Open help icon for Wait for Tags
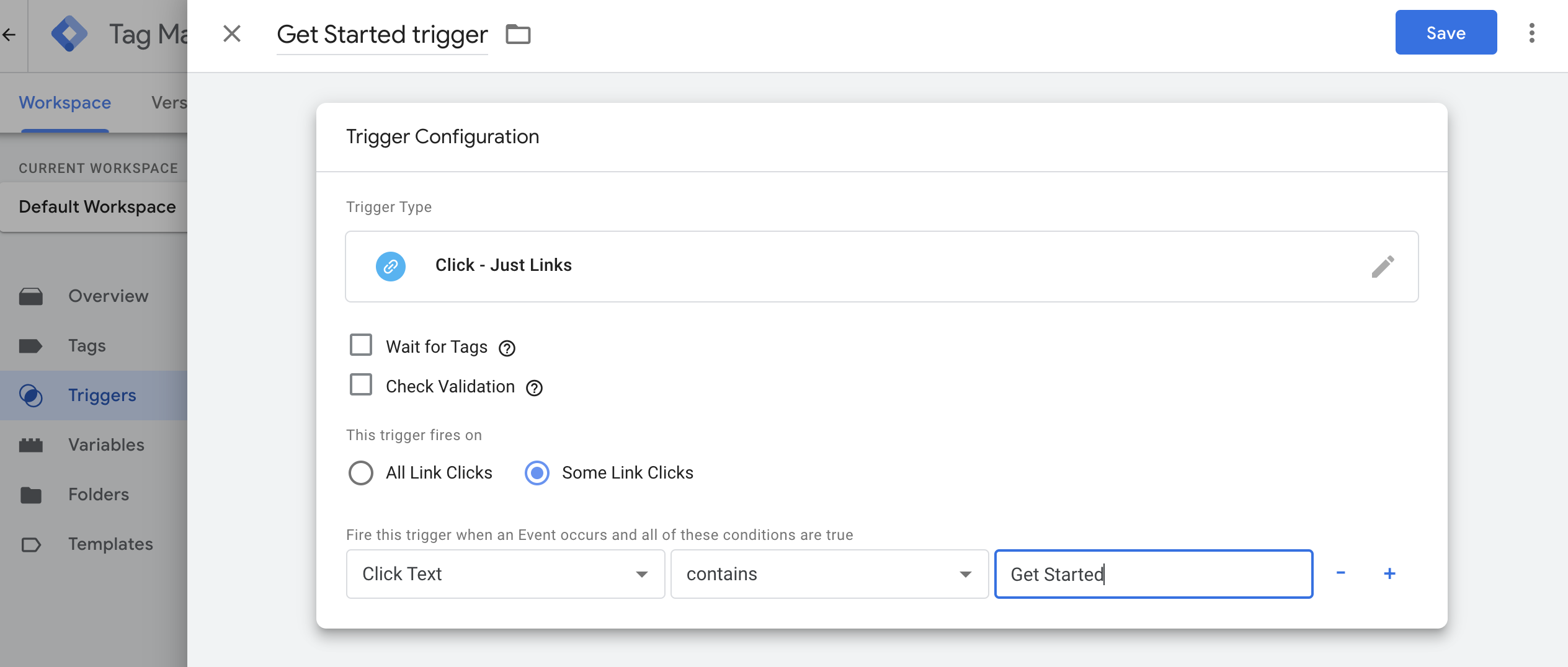Viewport: 1568px width, 667px height. pyautogui.click(x=507, y=348)
